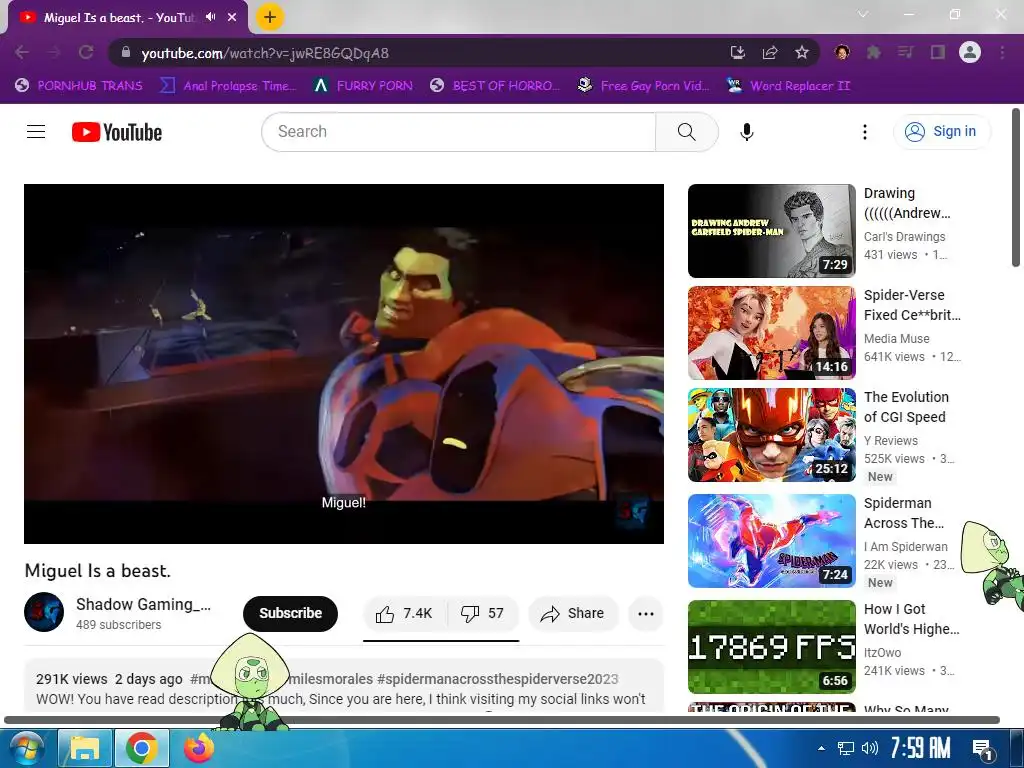The height and width of the screenshot is (768, 1024).
Task: Open the Spider-Verse Fixed thumbnail
Action: (771, 333)
